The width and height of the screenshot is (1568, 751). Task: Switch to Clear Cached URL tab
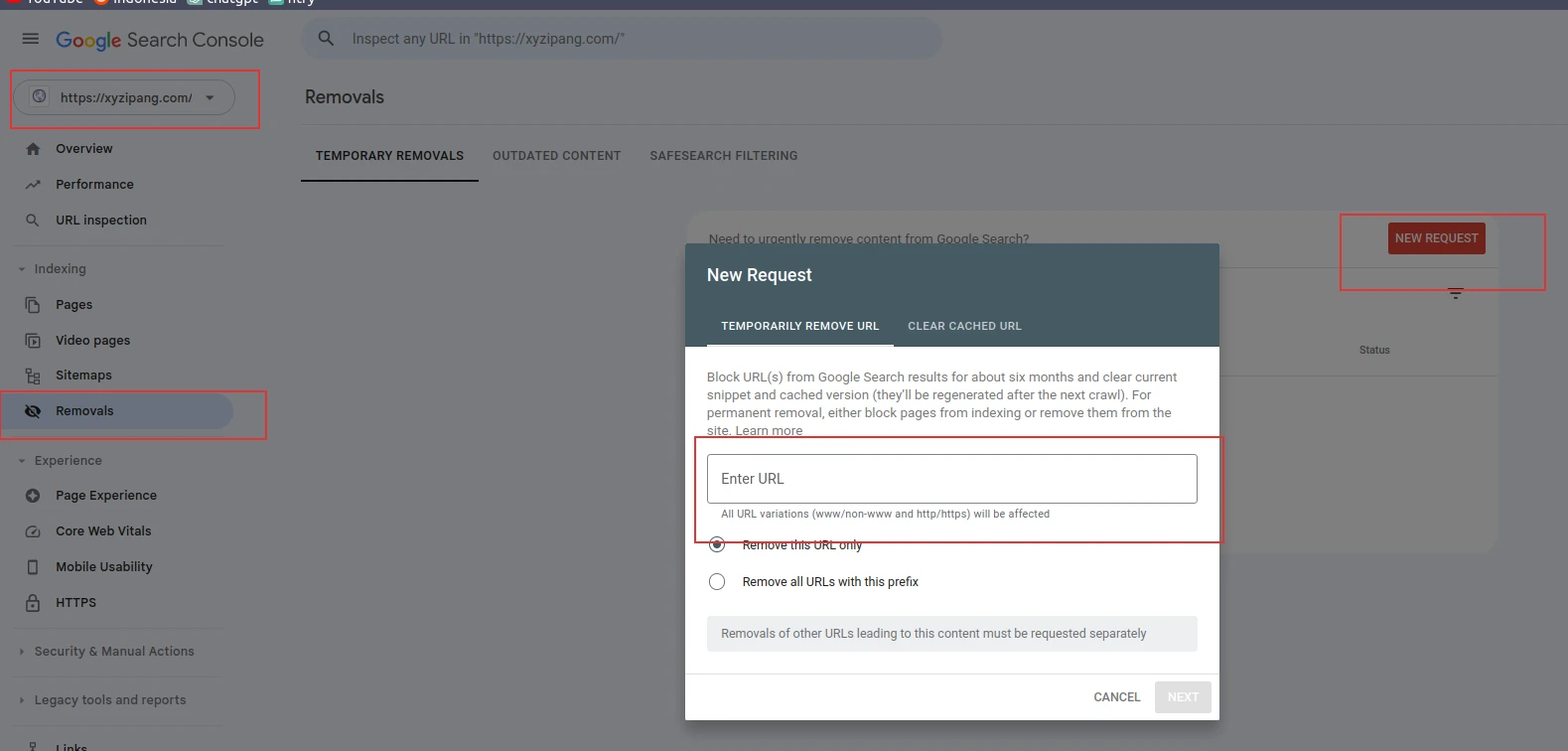pyautogui.click(x=964, y=326)
